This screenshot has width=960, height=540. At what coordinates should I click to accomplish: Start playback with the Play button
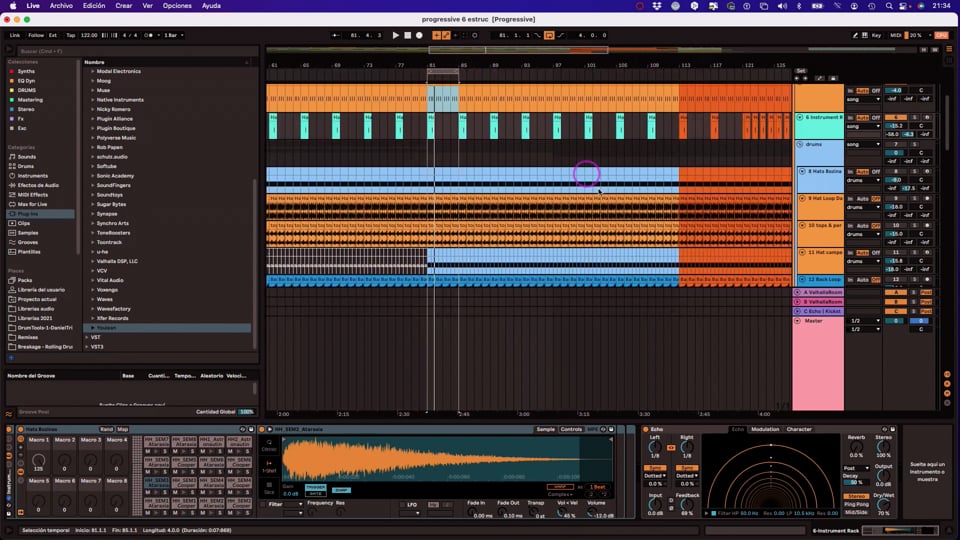396,36
